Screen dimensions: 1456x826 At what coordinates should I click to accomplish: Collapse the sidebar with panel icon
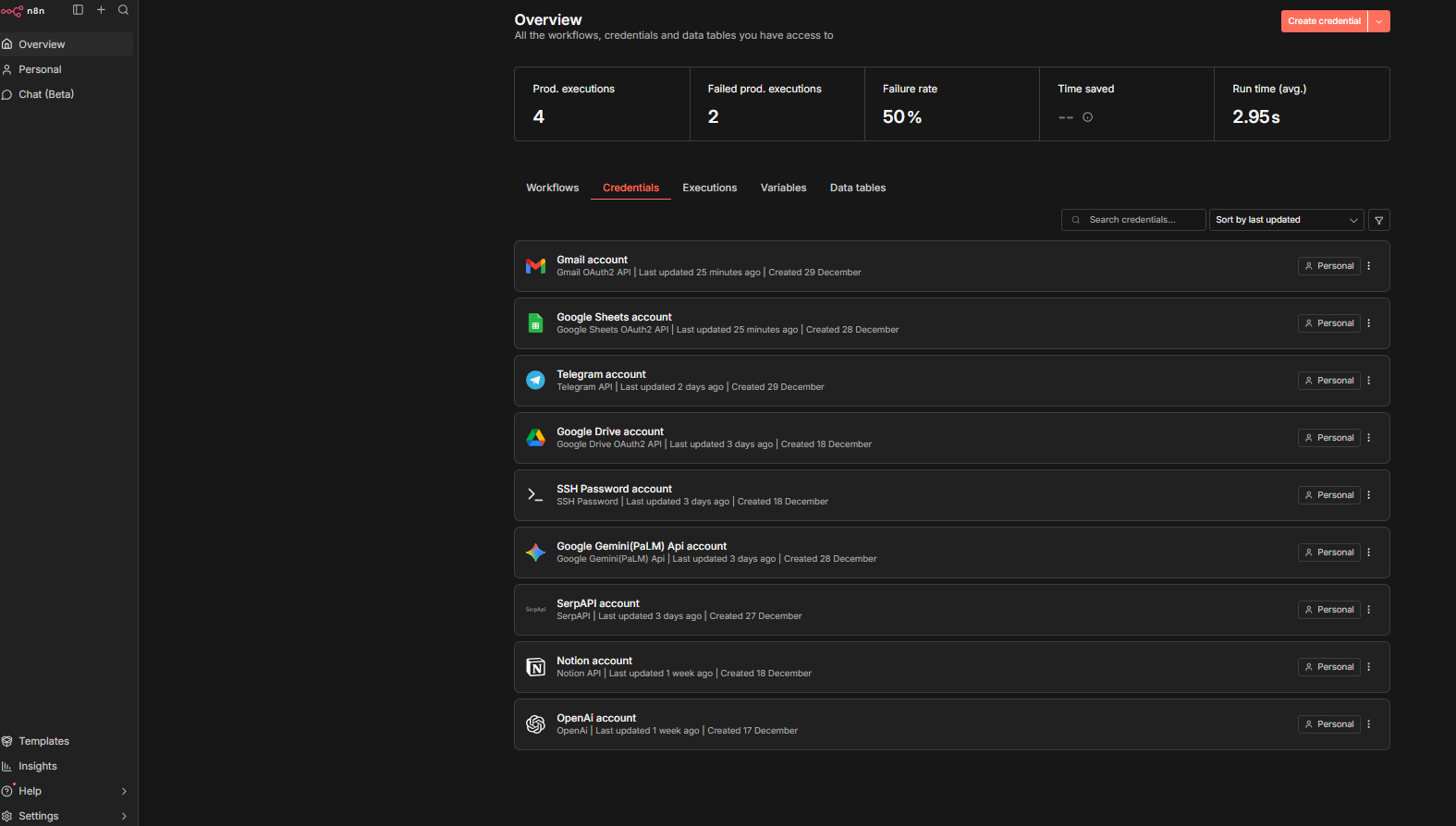click(78, 10)
